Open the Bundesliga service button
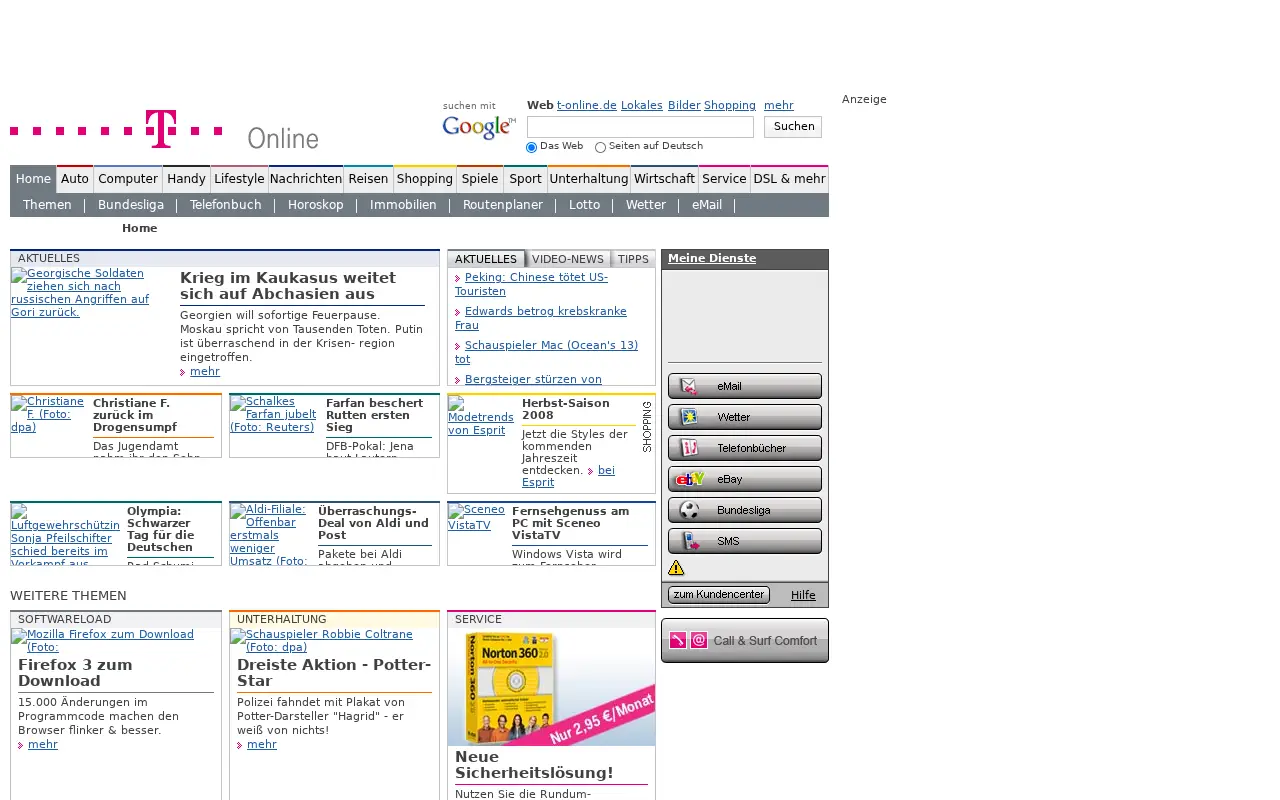This screenshot has height=800, width=1280. pyautogui.click(x=745, y=510)
